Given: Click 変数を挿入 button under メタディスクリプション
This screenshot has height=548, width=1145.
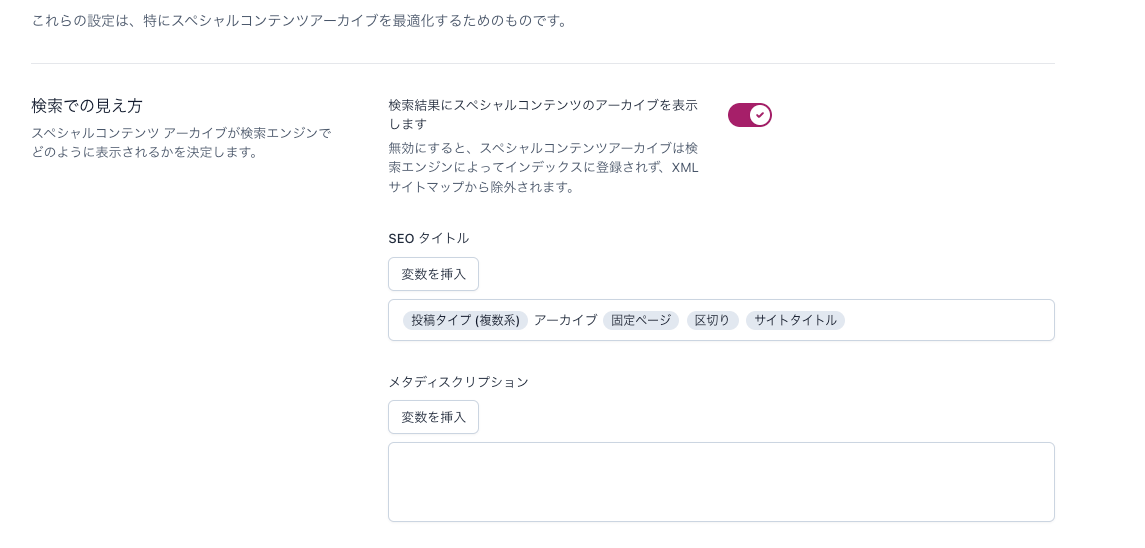Looking at the screenshot, I should point(433,417).
